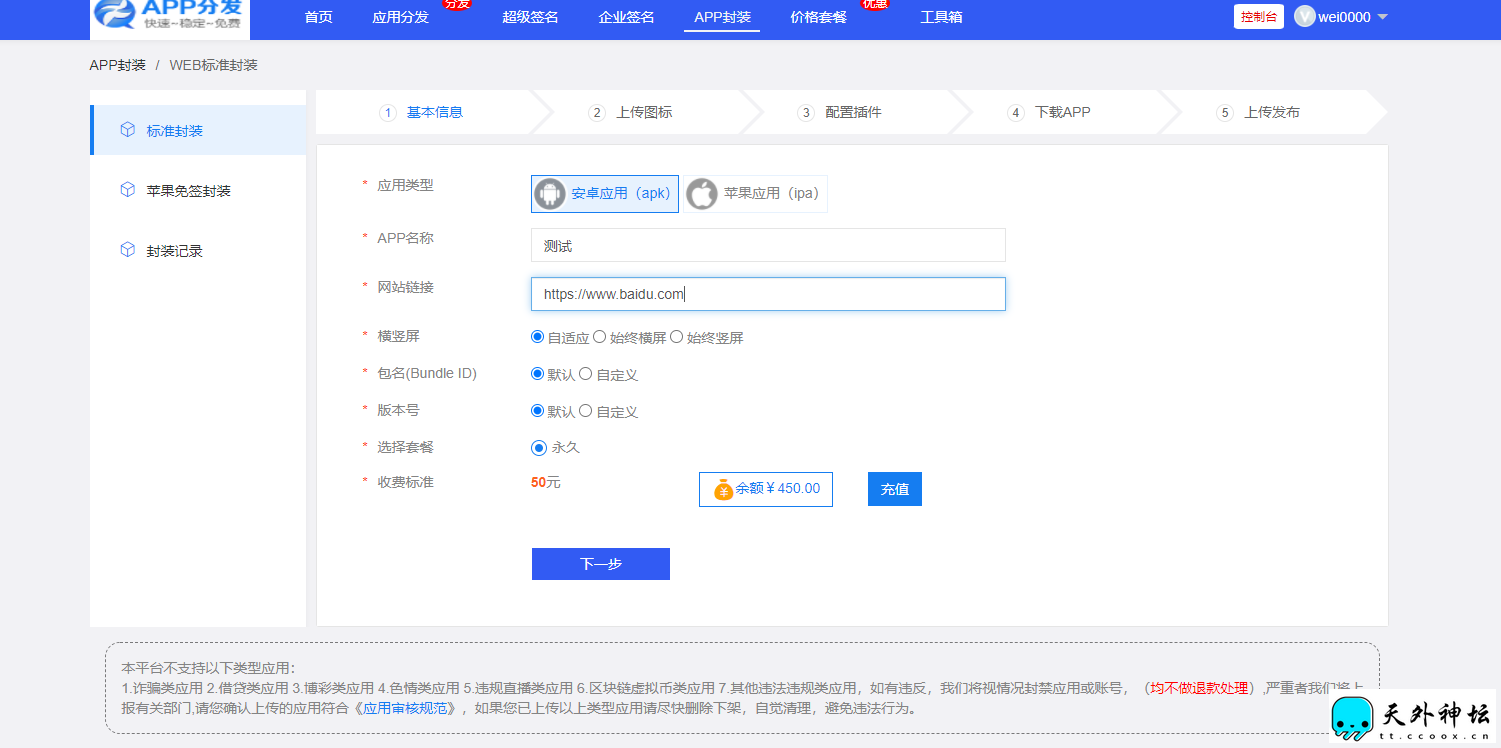Focus the APP名称 input field
This screenshot has width=1501, height=748.
coord(768,245)
